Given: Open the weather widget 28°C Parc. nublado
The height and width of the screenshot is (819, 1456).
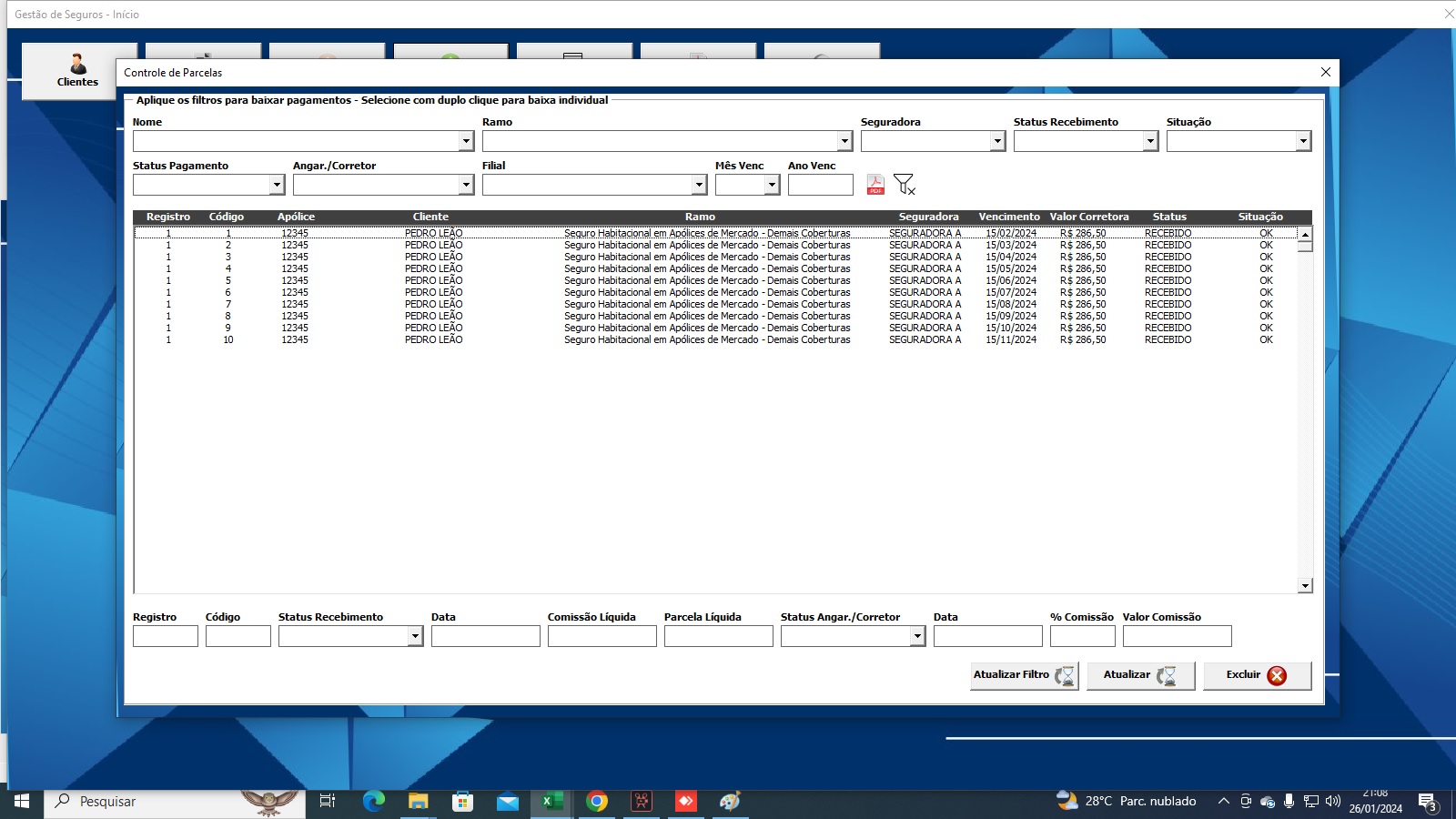Looking at the screenshot, I should 1127,801.
